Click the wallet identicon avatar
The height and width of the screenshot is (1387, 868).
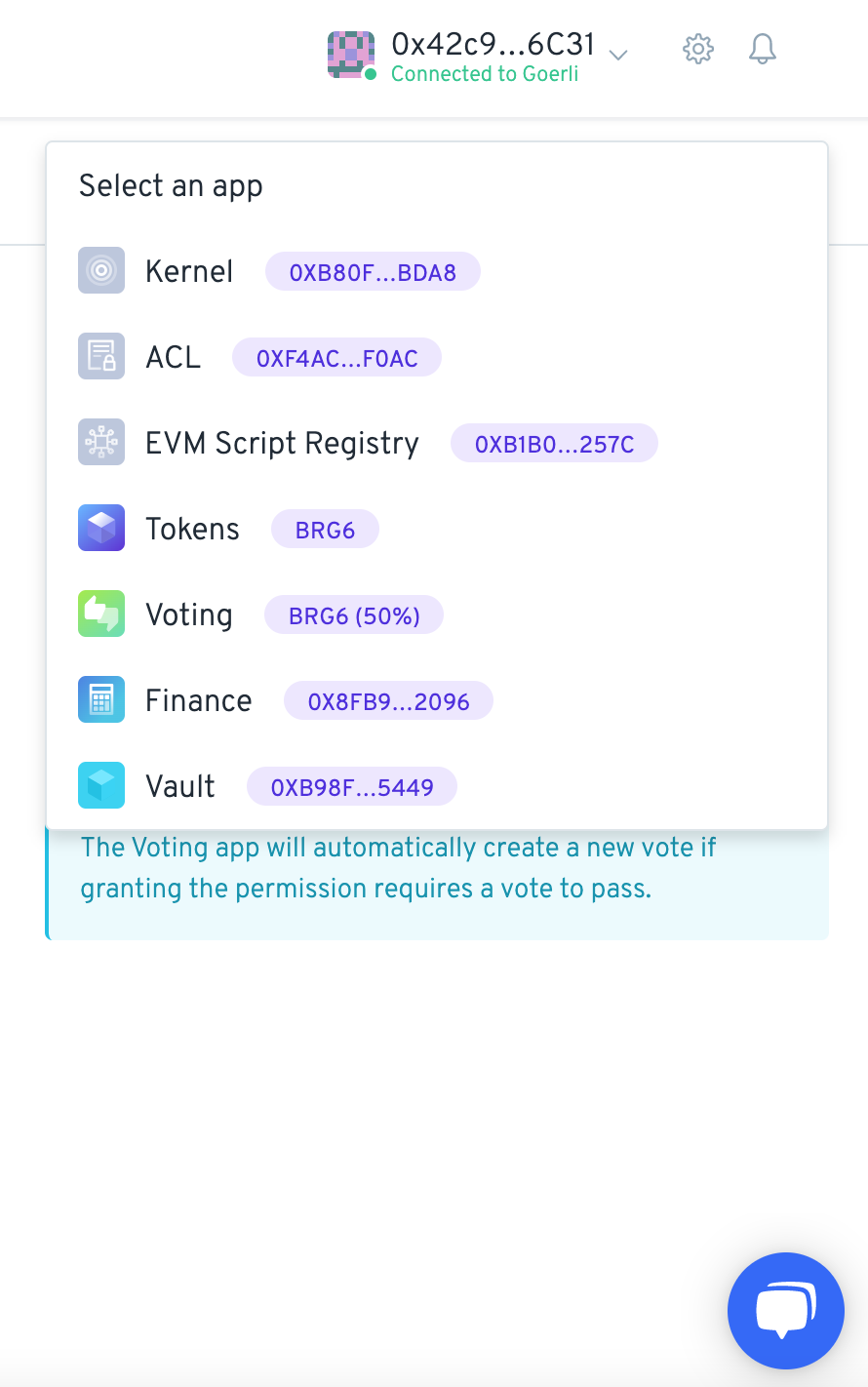[351, 55]
